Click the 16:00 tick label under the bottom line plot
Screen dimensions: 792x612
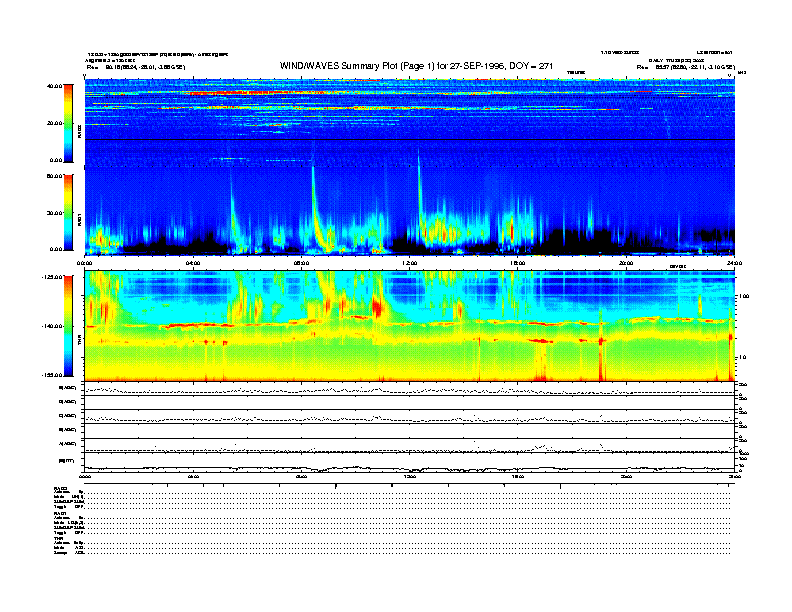tap(518, 477)
